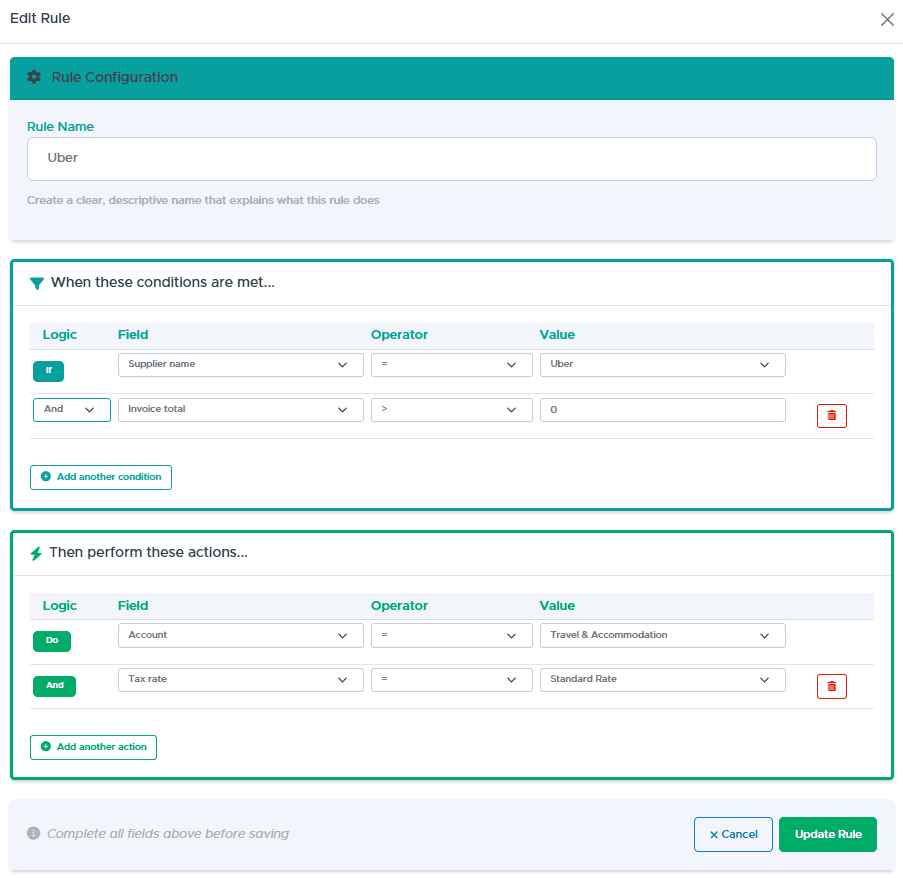Open the Uber value dropdown
Viewport: 903px width, 878px height.
click(662, 364)
